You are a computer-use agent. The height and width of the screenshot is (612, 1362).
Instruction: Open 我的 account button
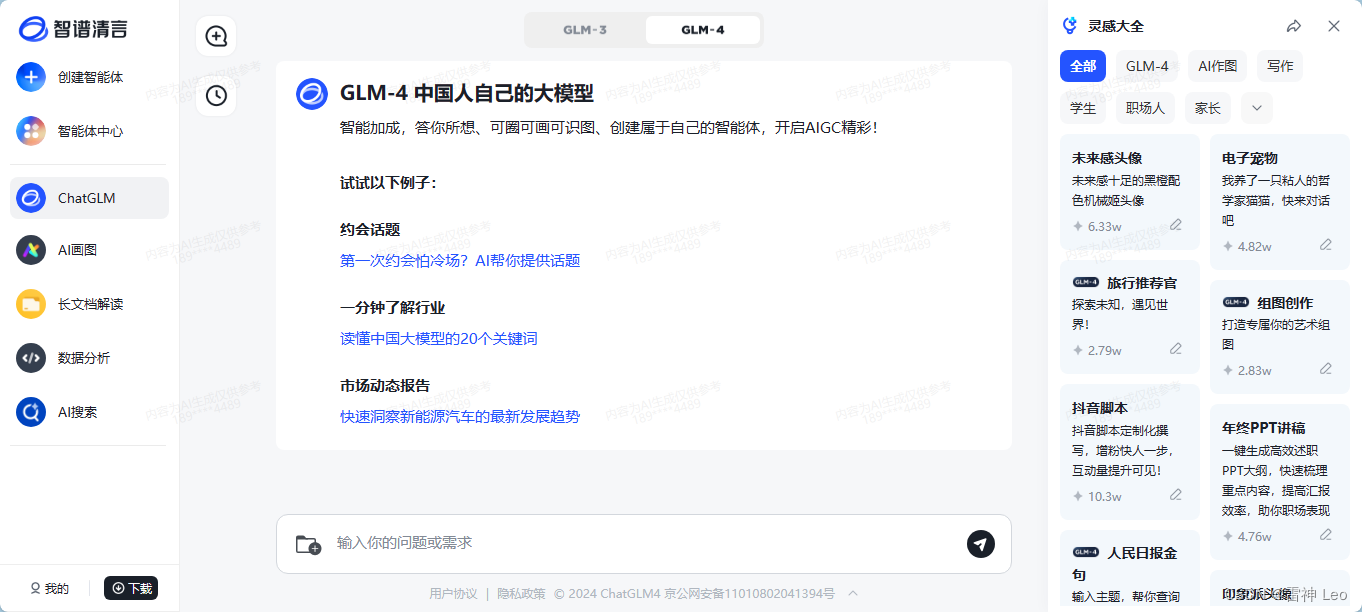tap(49, 588)
